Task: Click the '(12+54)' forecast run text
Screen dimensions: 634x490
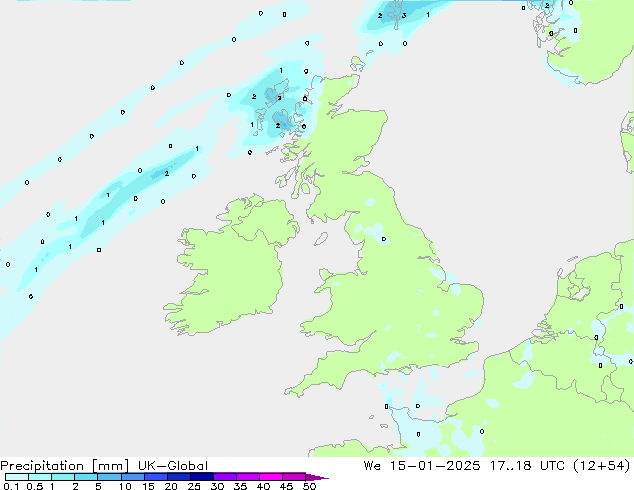Action: 602,466
